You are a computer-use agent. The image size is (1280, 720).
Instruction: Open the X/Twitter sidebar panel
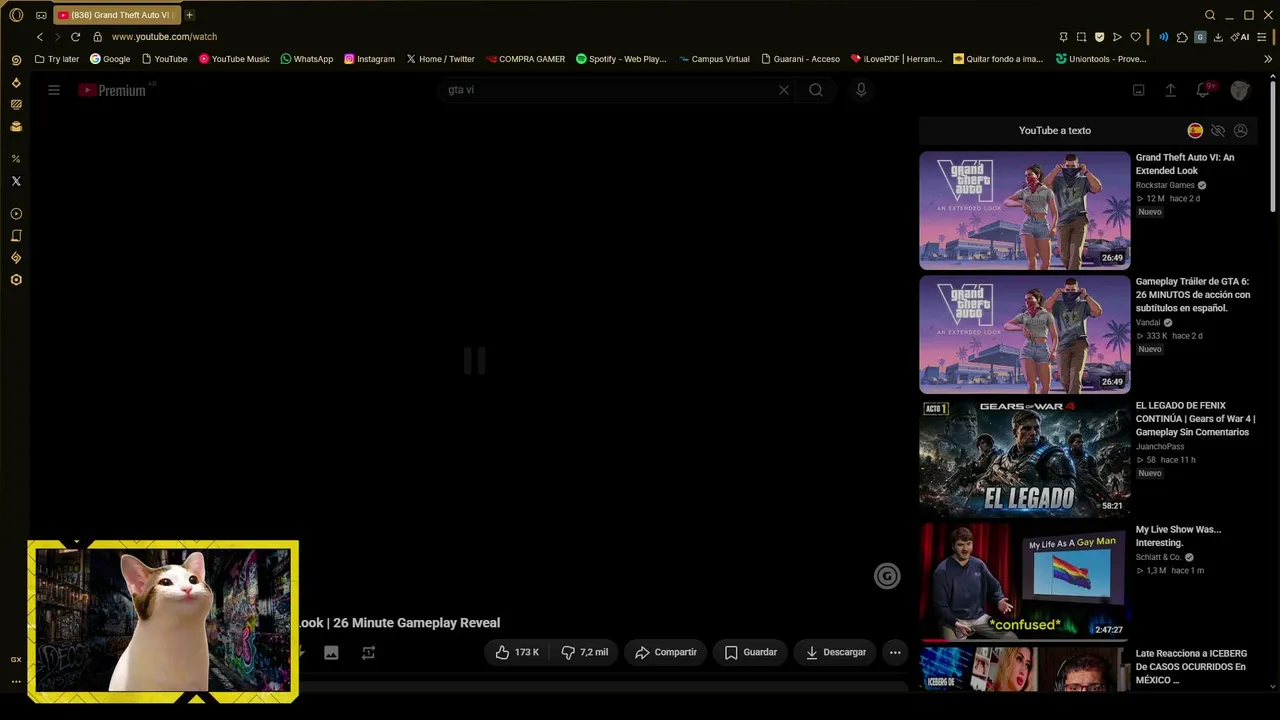point(16,181)
